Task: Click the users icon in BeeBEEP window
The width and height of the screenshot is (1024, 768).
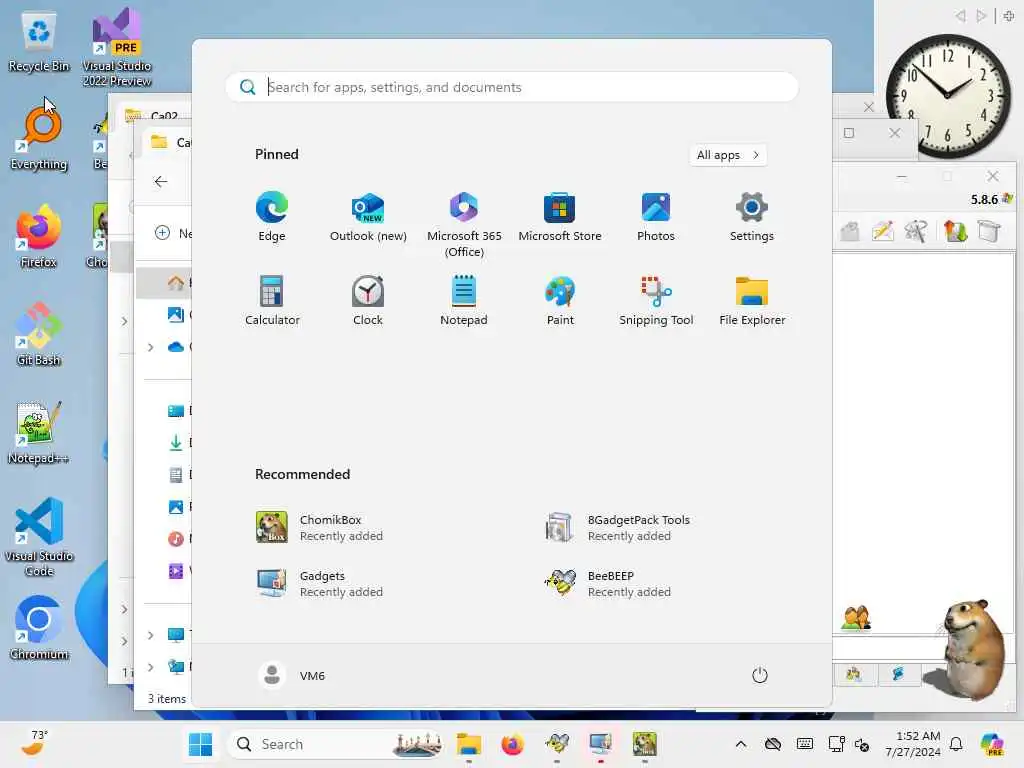Action: click(x=856, y=618)
